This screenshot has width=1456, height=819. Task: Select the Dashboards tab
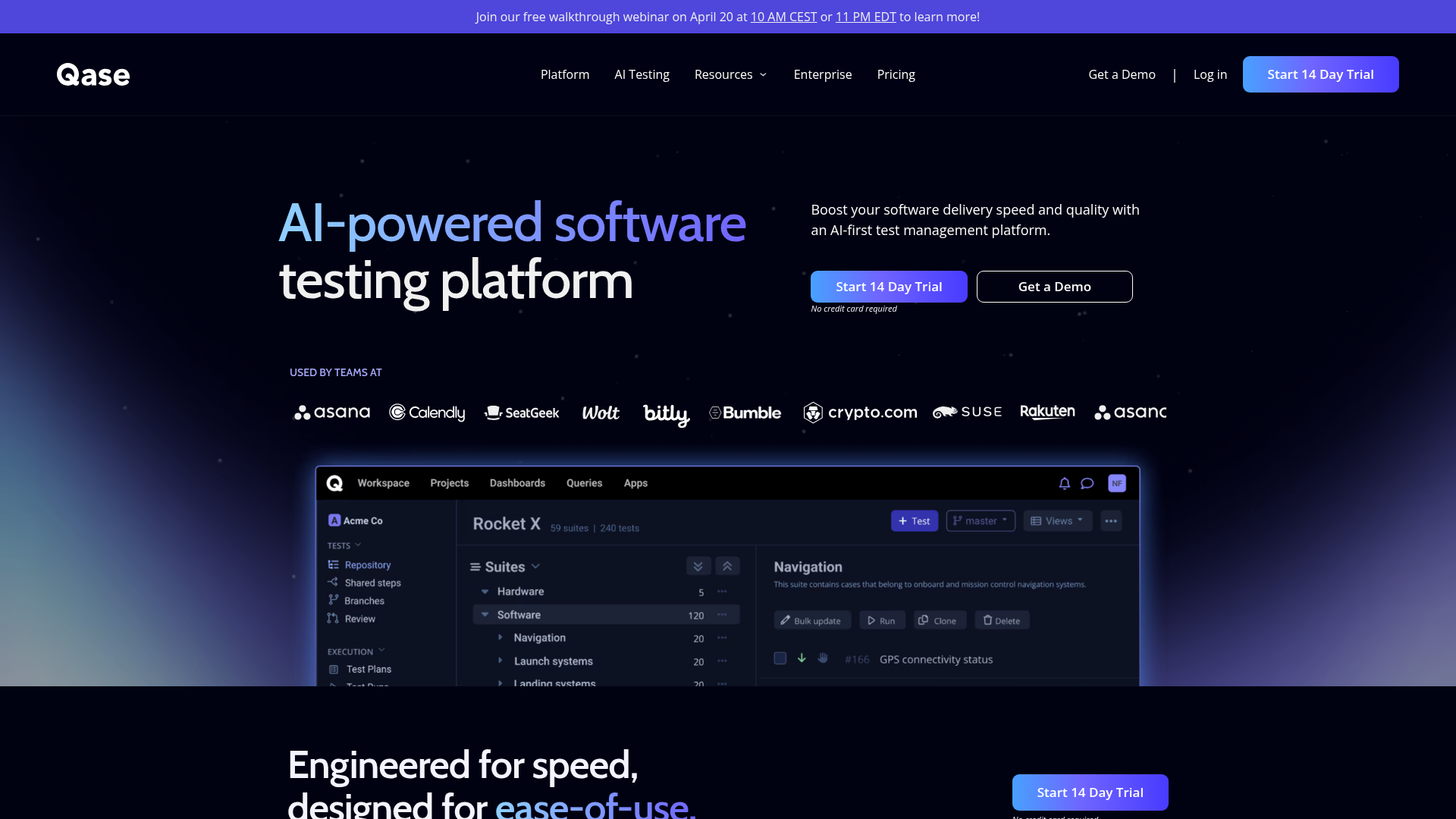[517, 483]
